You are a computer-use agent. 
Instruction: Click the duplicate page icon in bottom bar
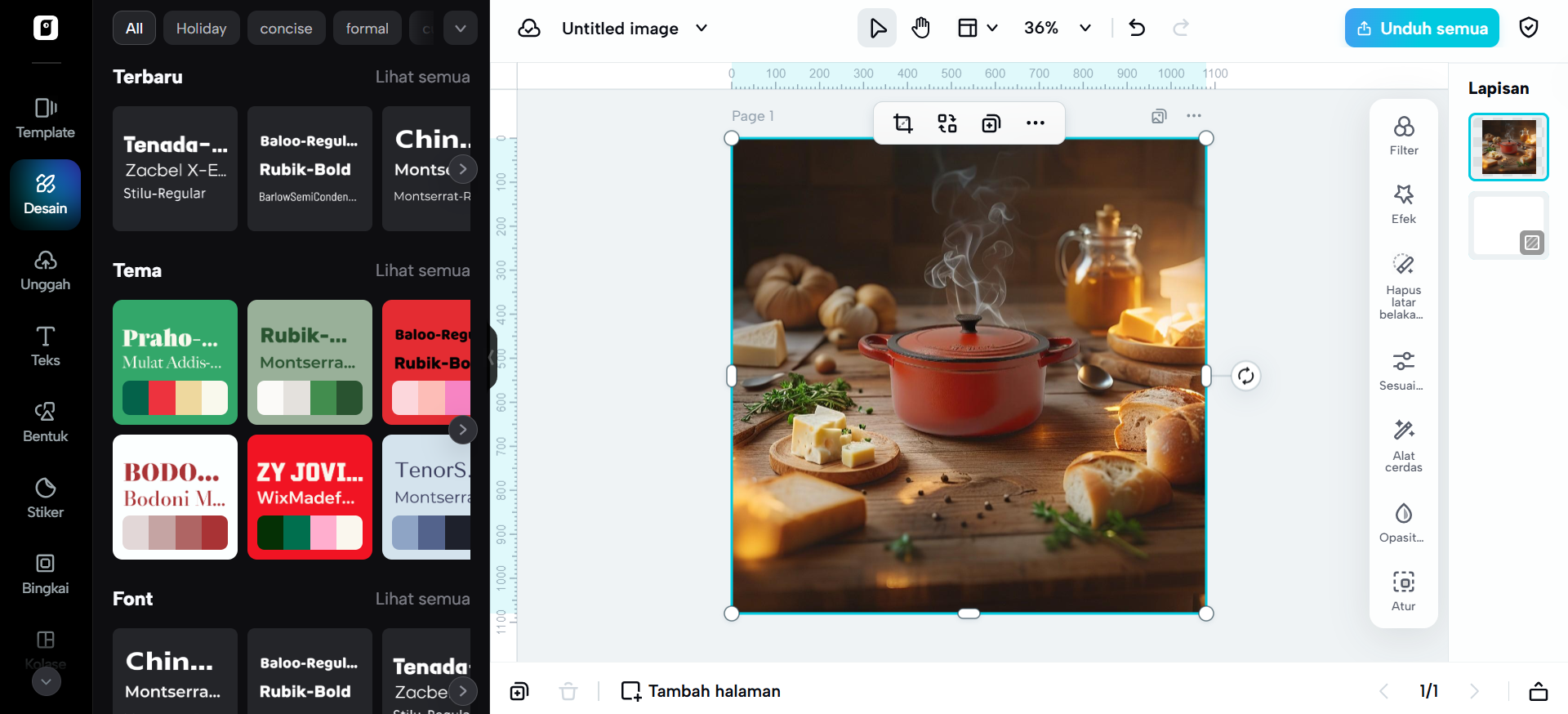pos(519,692)
